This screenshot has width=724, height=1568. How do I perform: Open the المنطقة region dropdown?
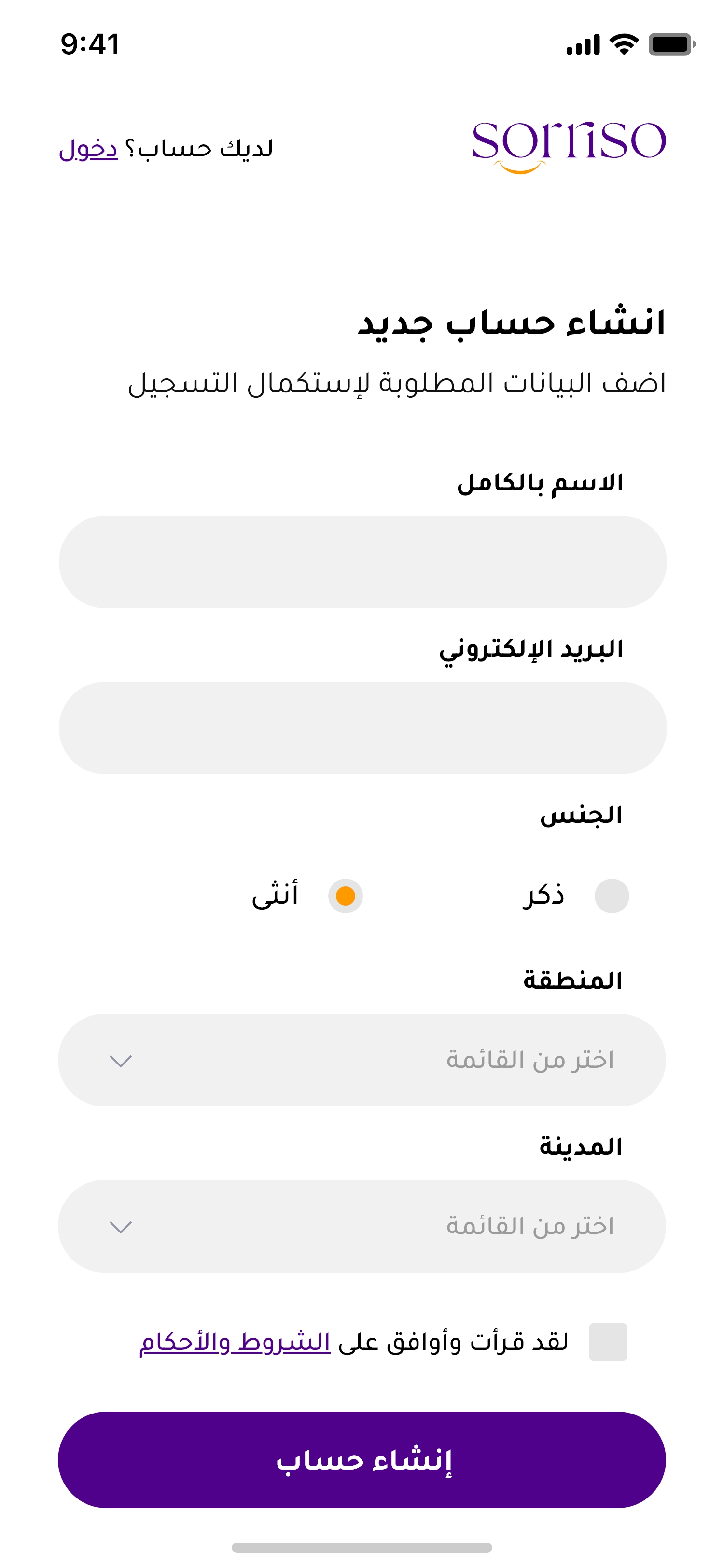pos(362,1060)
